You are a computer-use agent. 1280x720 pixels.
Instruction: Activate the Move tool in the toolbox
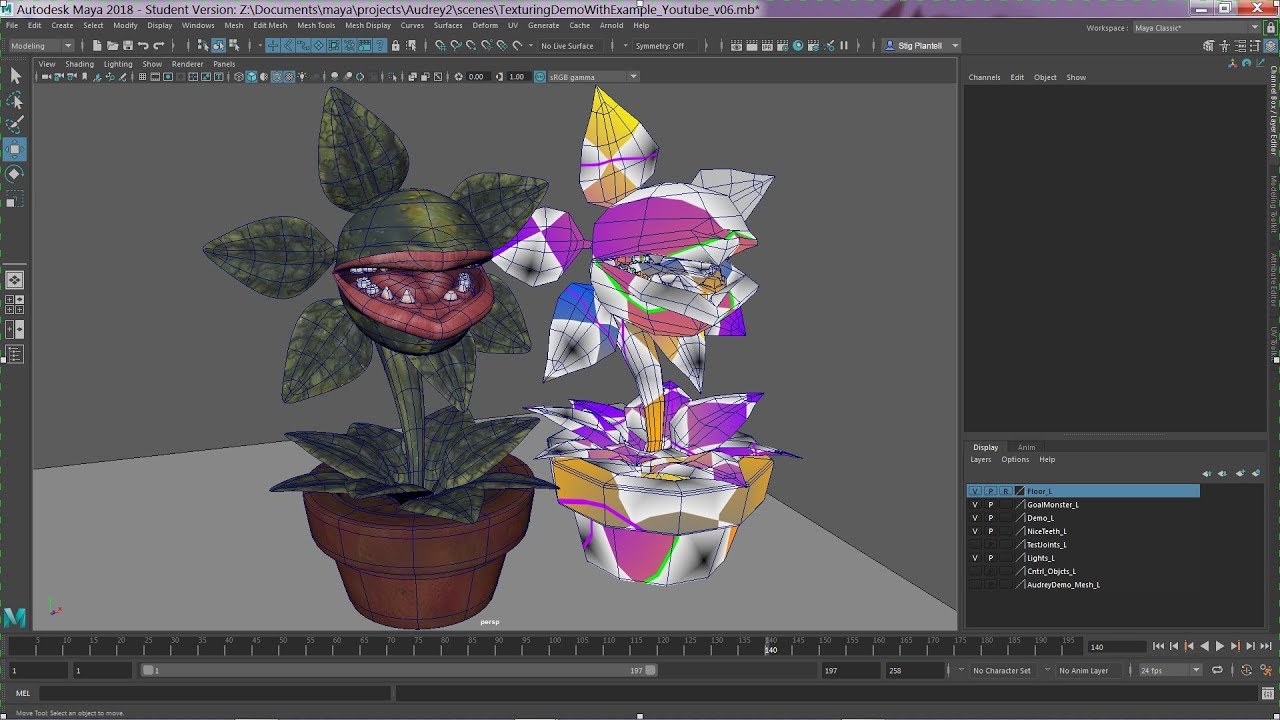pyautogui.click(x=15, y=150)
